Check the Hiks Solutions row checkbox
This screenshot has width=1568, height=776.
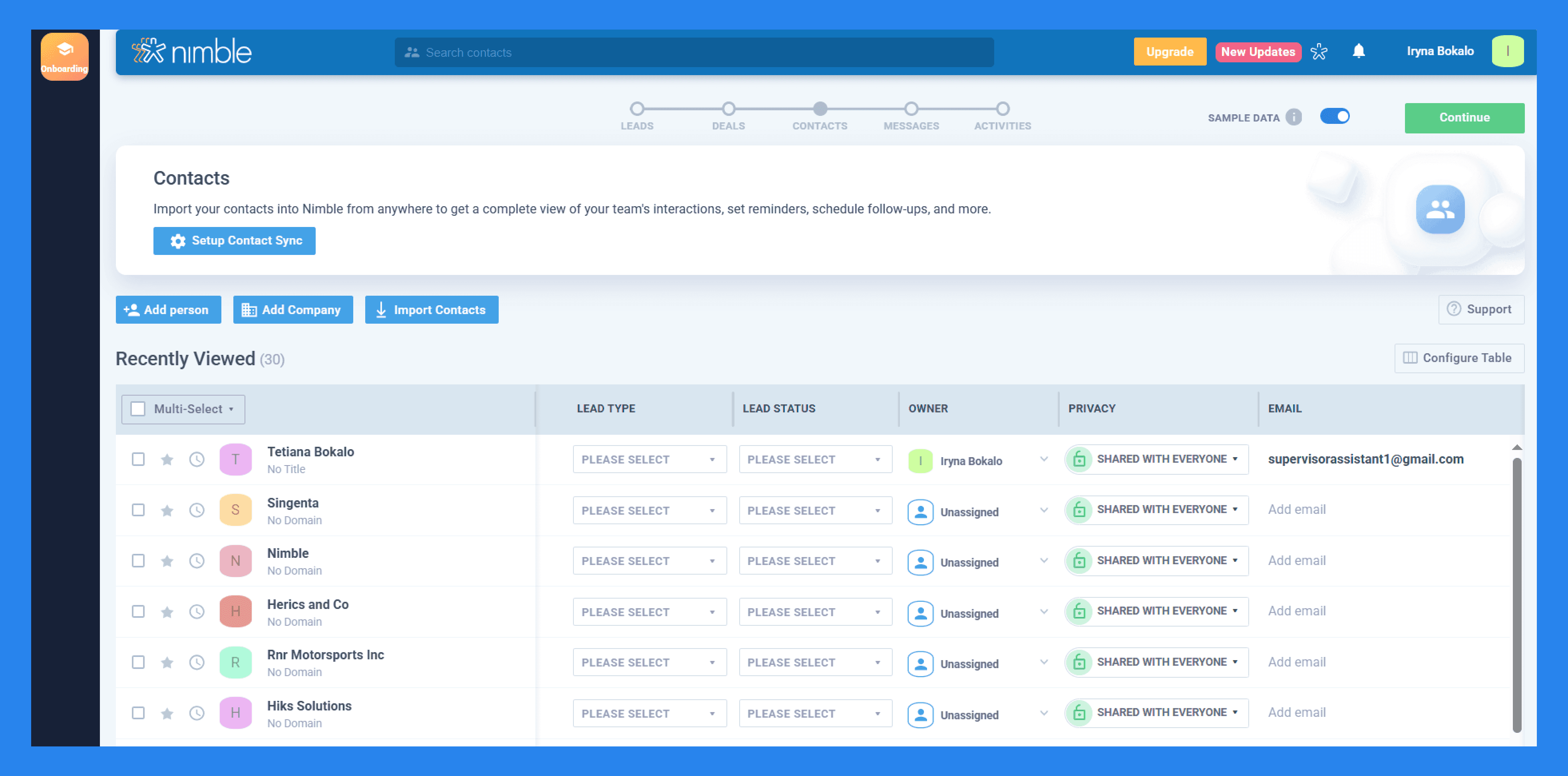tap(138, 713)
